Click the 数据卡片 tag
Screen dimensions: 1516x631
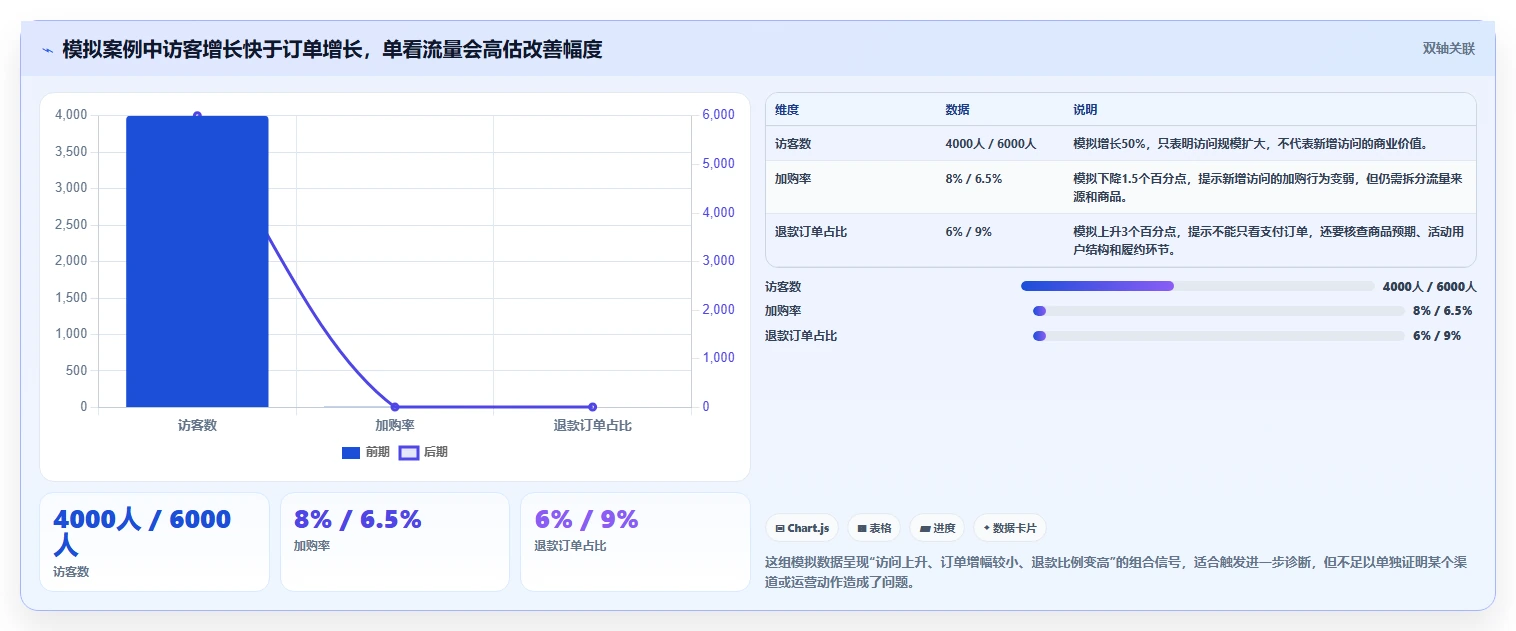[x=1010, y=528]
